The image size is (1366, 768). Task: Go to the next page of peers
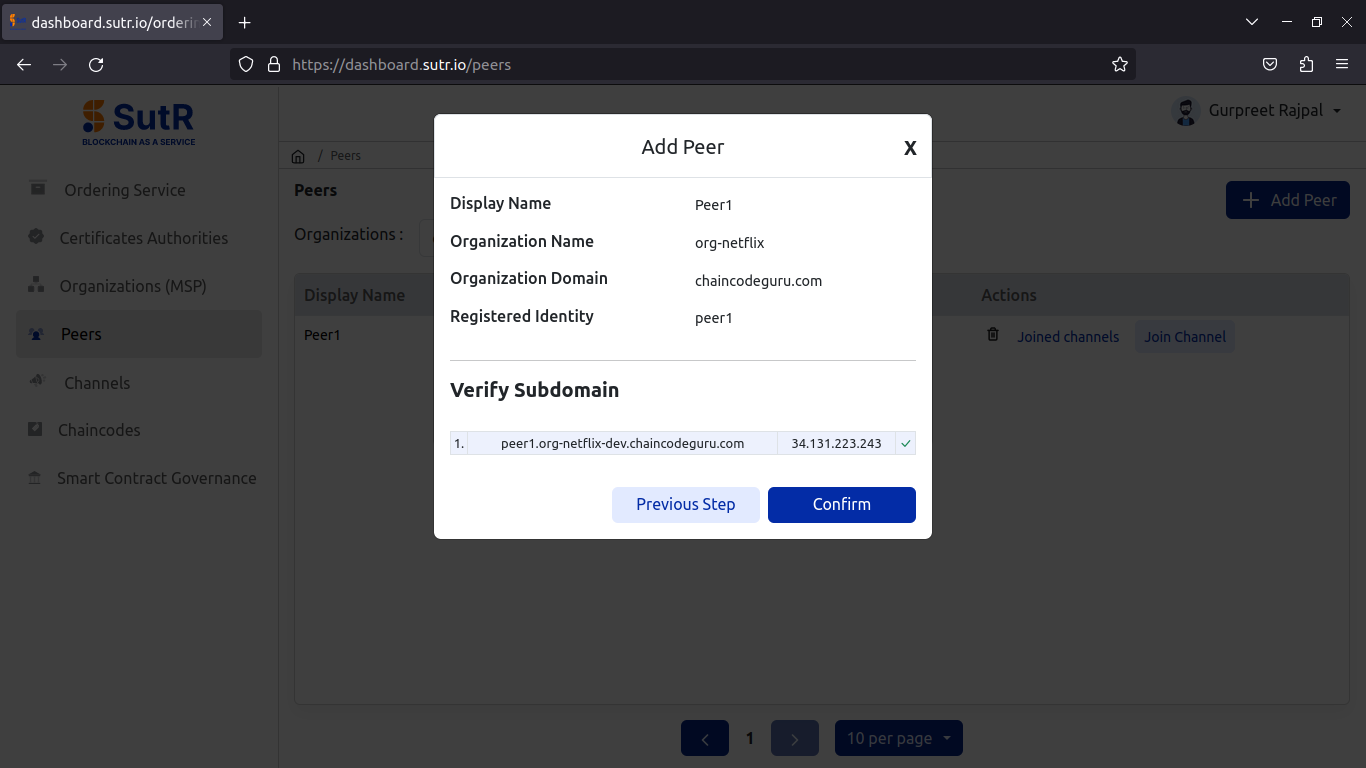tap(795, 739)
